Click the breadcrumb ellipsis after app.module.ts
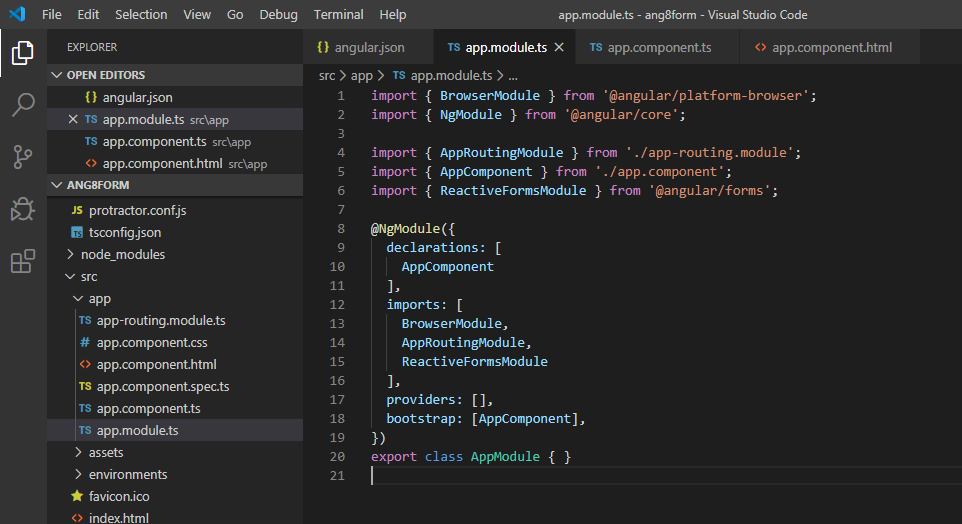The height and width of the screenshot is (524, 962). pyautogui.click(x=513, y=76)
